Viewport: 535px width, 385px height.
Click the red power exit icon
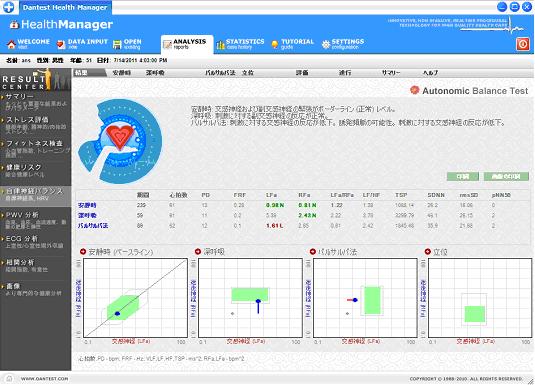pyautogui.click(x=523, y=44)
